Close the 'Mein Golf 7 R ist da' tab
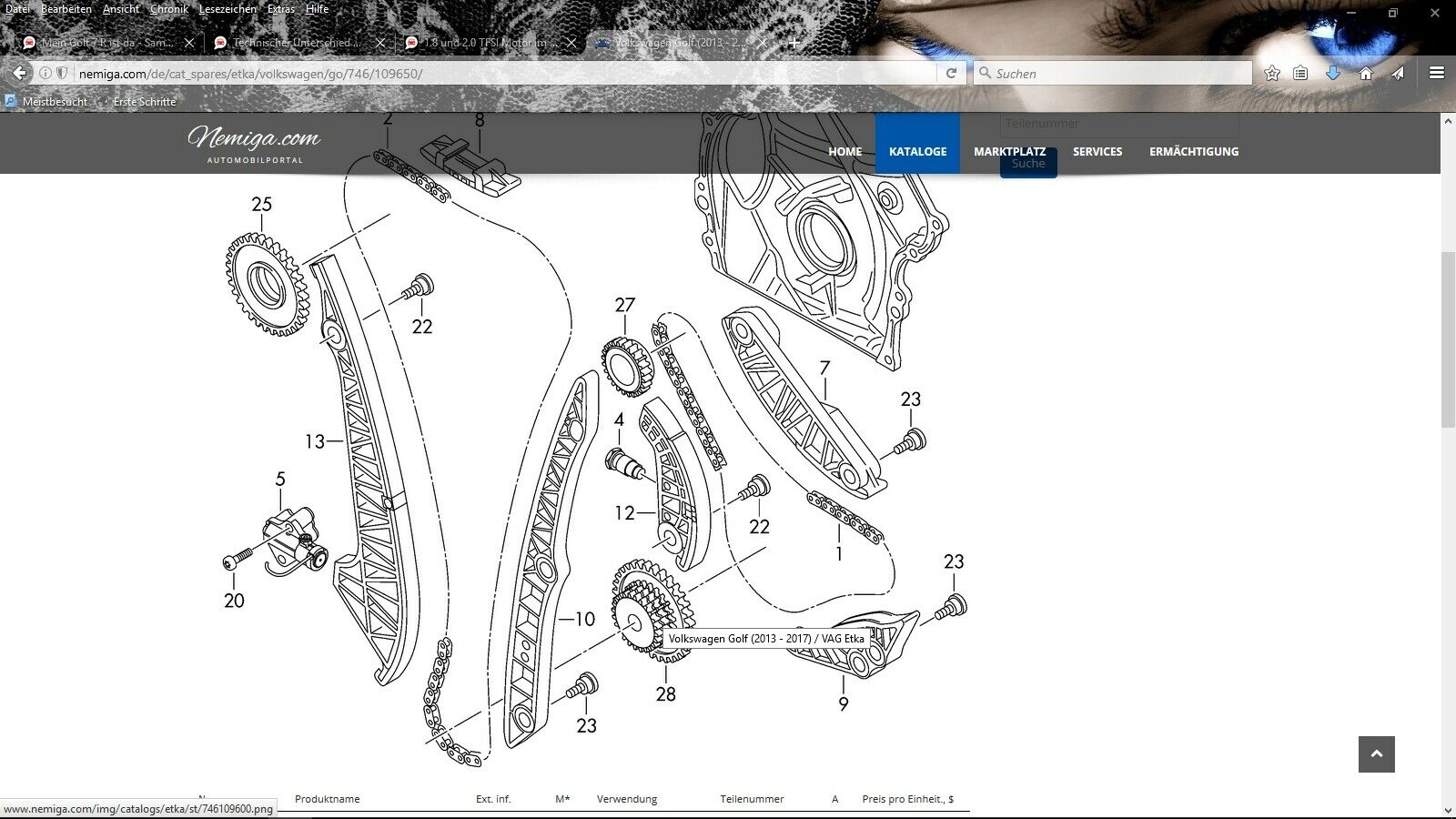 (189, 43)
